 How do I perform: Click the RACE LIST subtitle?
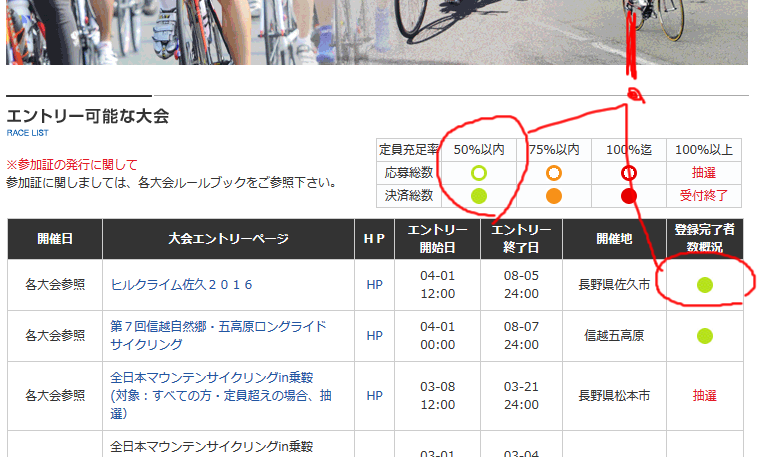point(27,133)
